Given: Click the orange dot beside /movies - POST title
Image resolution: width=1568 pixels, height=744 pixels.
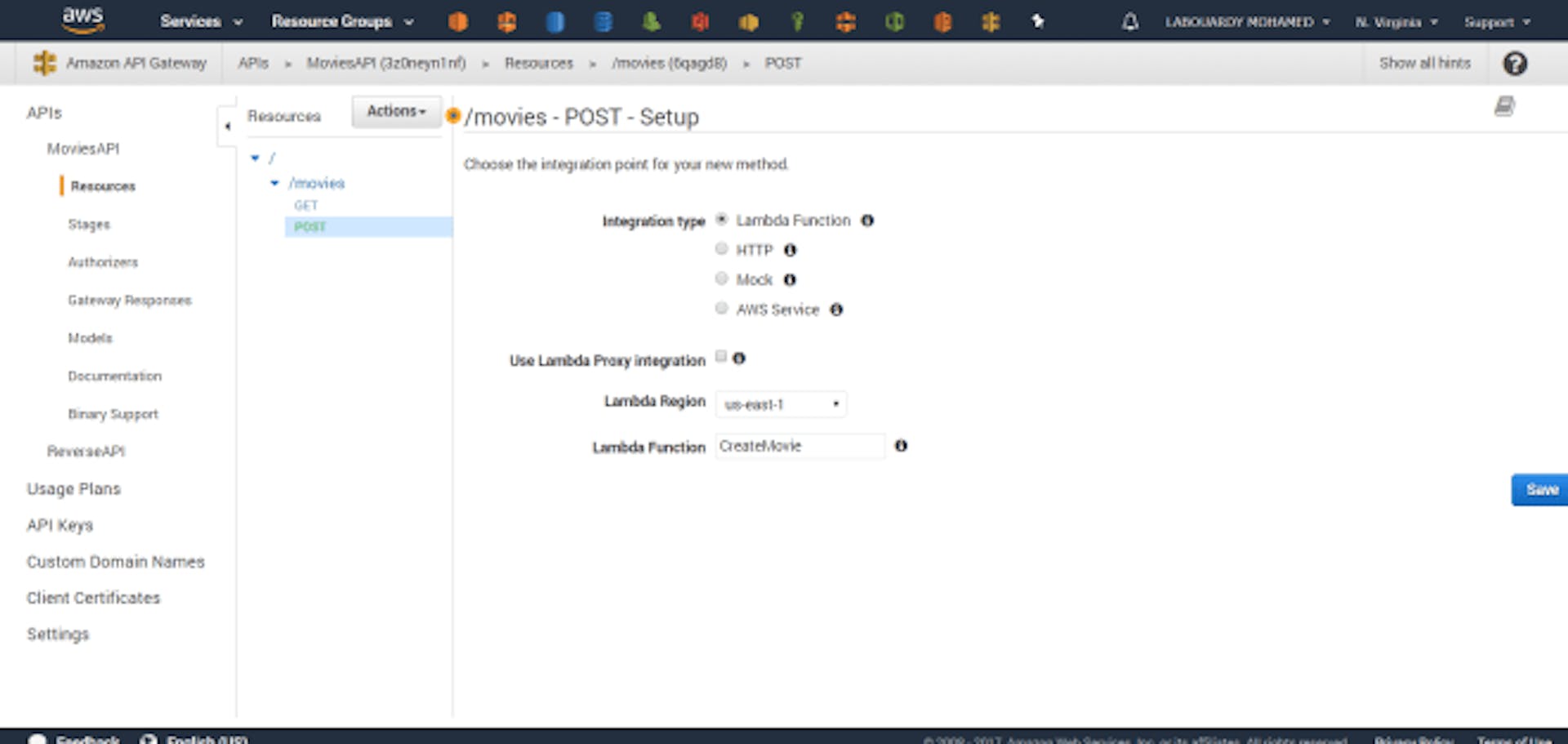Looking at the screenshot, I should tap(452, 116).
